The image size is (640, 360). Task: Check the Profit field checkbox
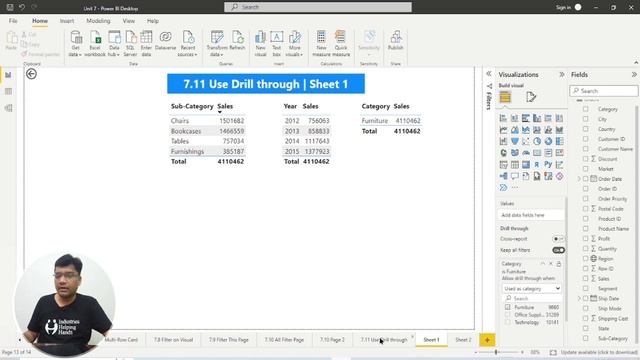586,238
